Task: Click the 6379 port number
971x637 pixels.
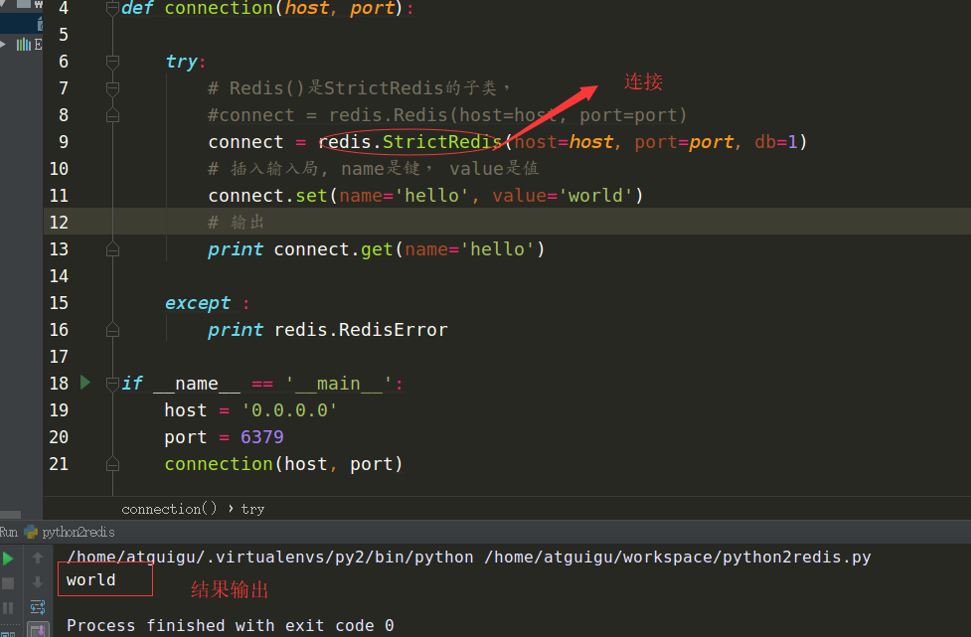Action: 262,437
